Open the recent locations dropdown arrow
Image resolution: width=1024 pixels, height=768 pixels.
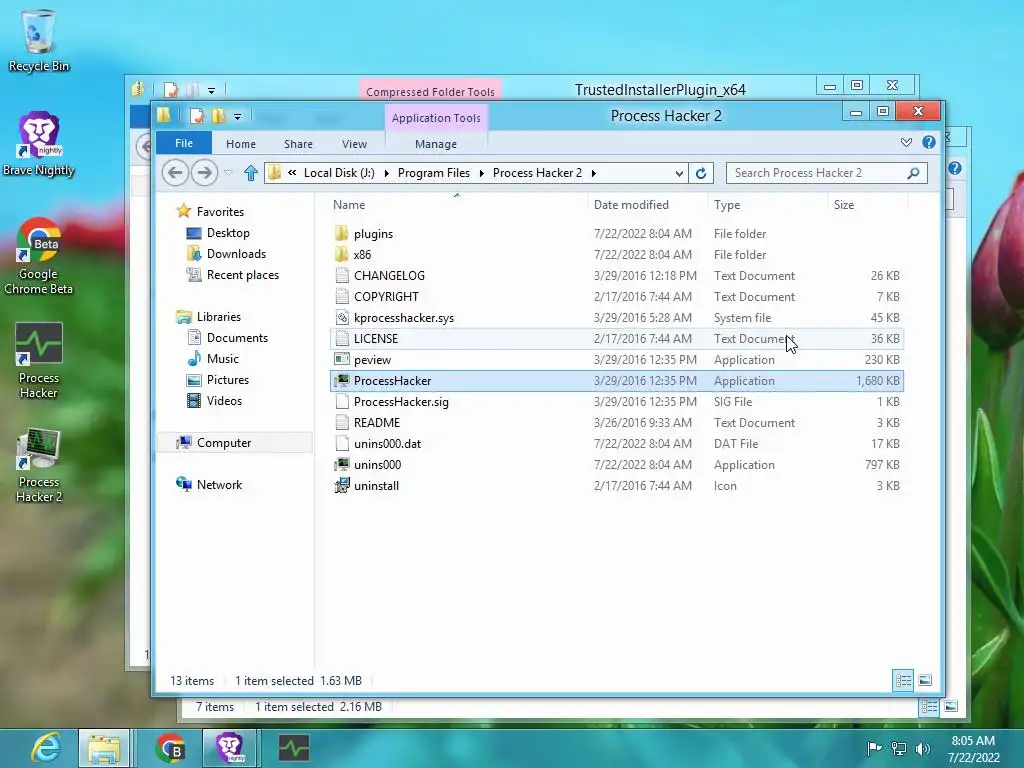click(228, 173)
